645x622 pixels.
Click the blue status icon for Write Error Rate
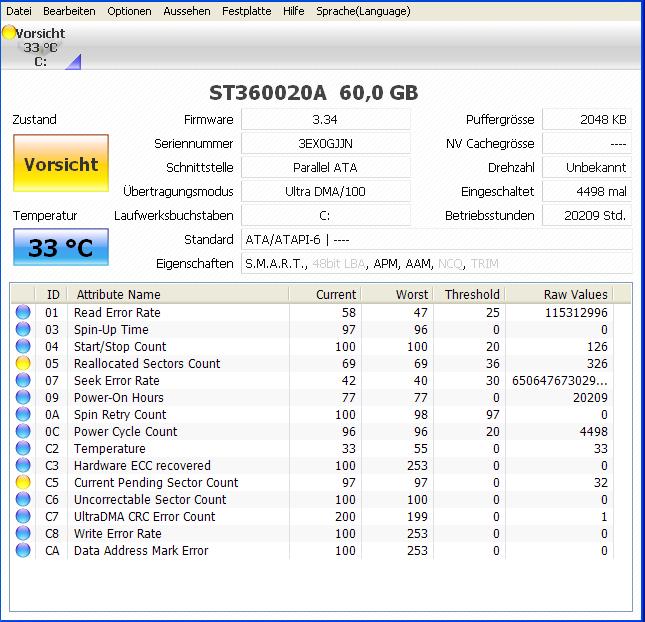pyautogui.click(x=23, y=533)
